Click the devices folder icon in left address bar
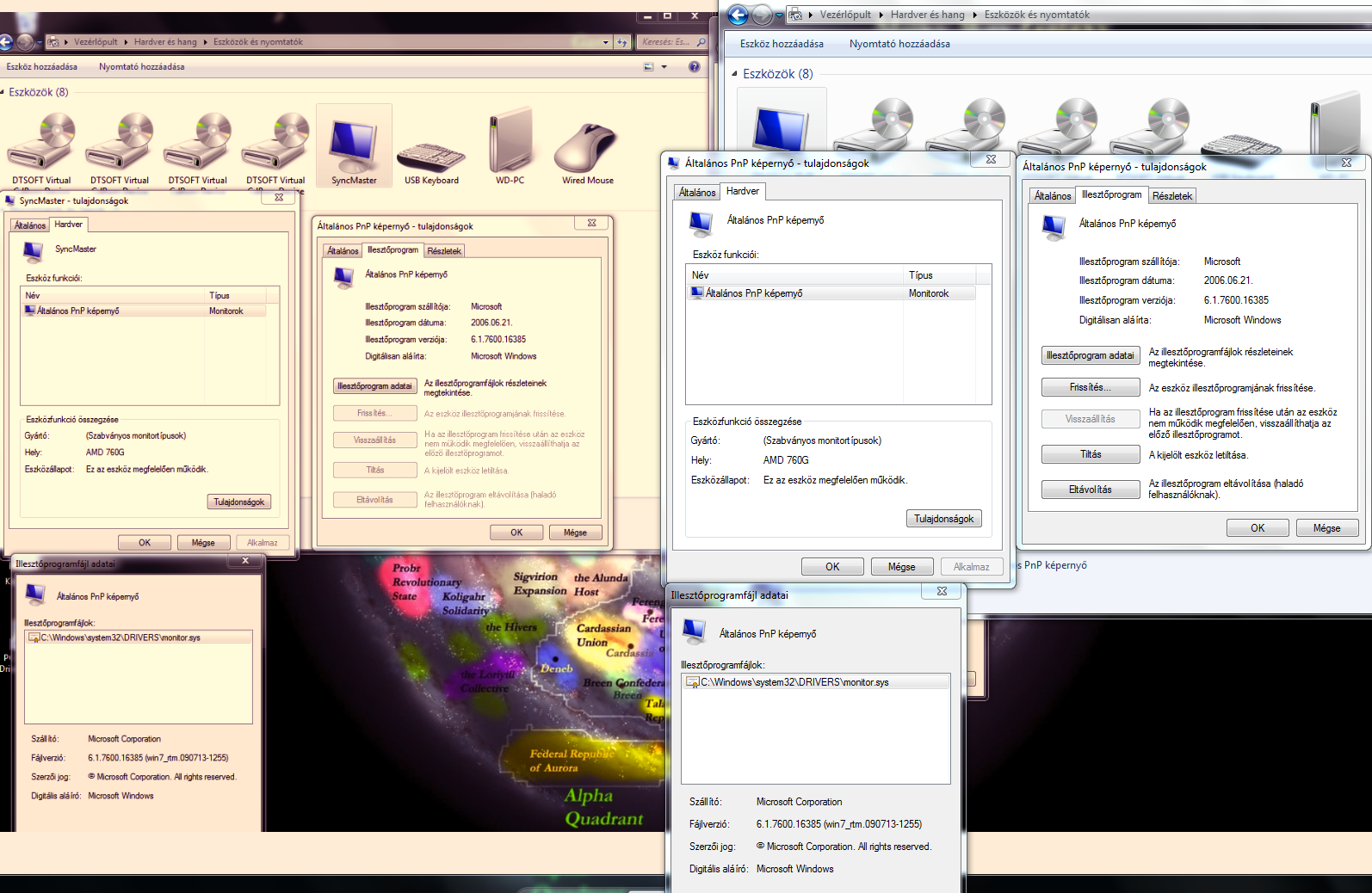1372x893 pixels. tap(54, 41)
